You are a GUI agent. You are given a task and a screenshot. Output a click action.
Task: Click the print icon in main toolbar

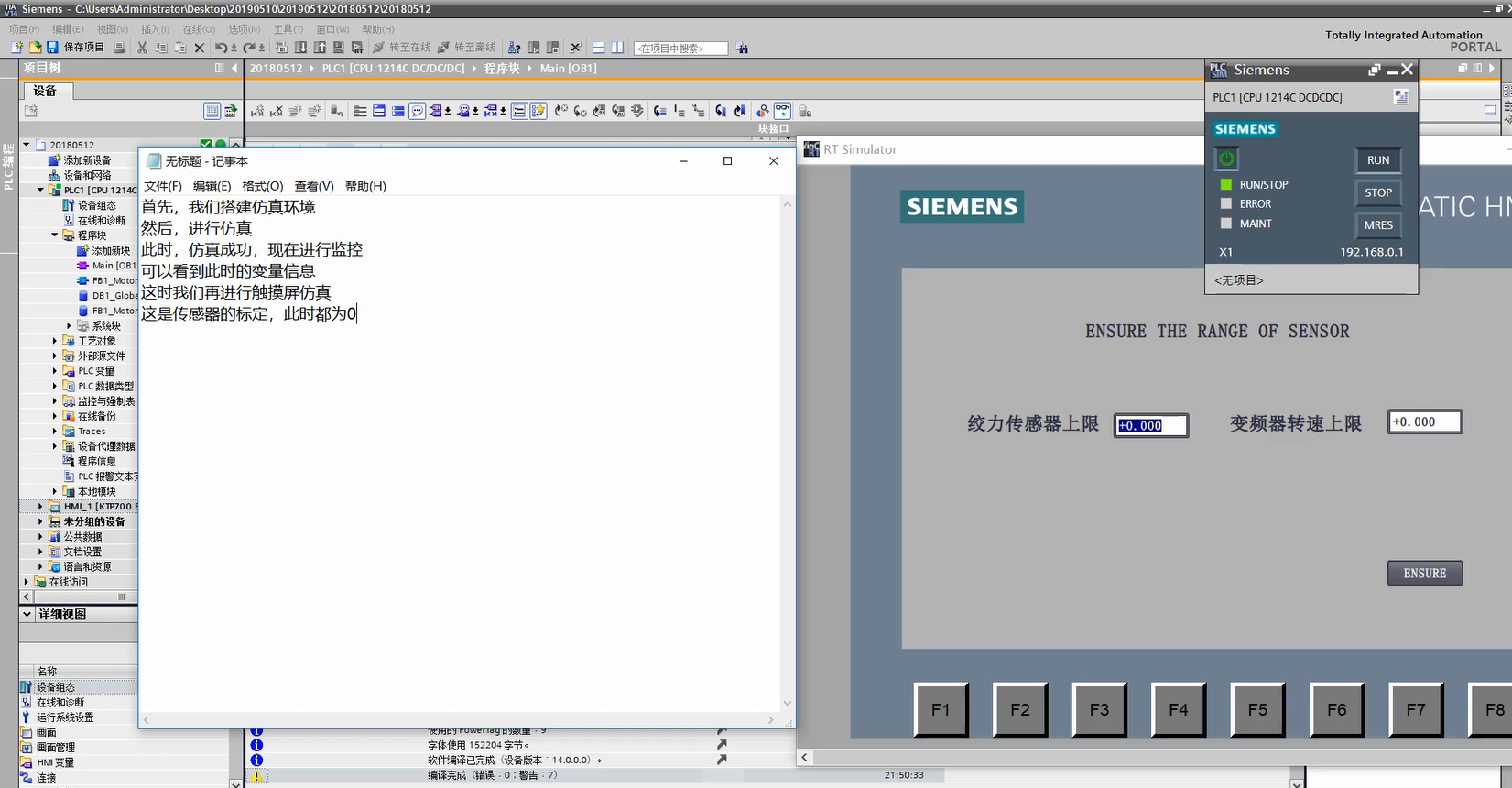[x=119, y=47]
